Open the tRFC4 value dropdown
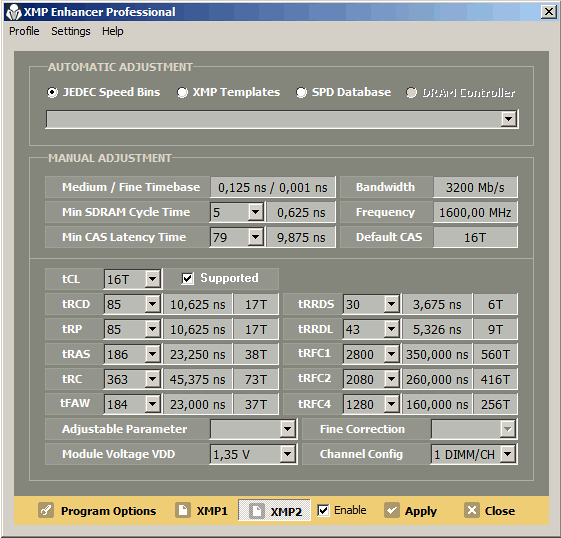Screen dimensions: 561x538 (x=391, y=404)
